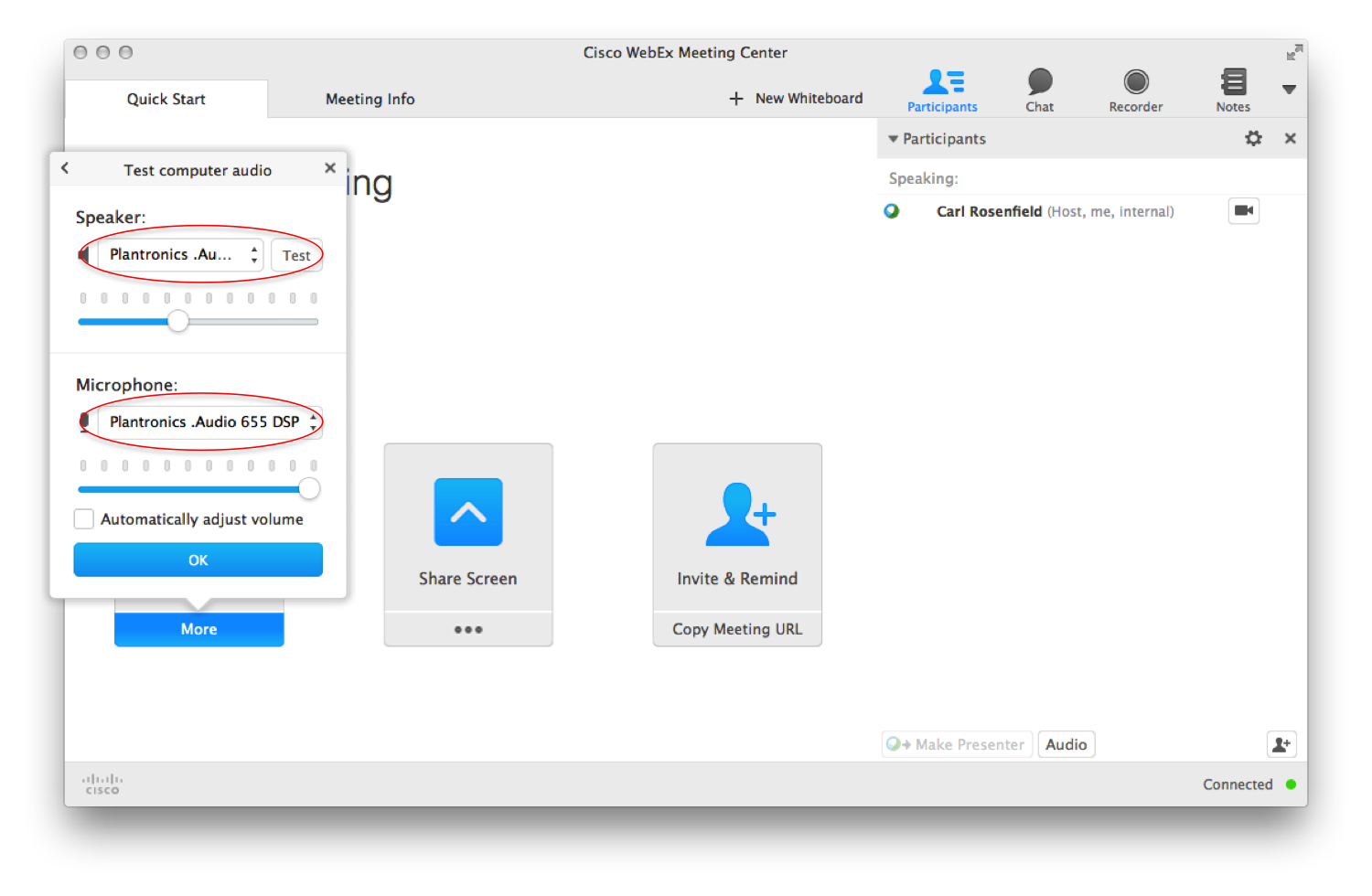Viewport: 1372px width, 896px height.
Task: Open the Participants panel icon in toolbar
Action: tap(942, 90)
